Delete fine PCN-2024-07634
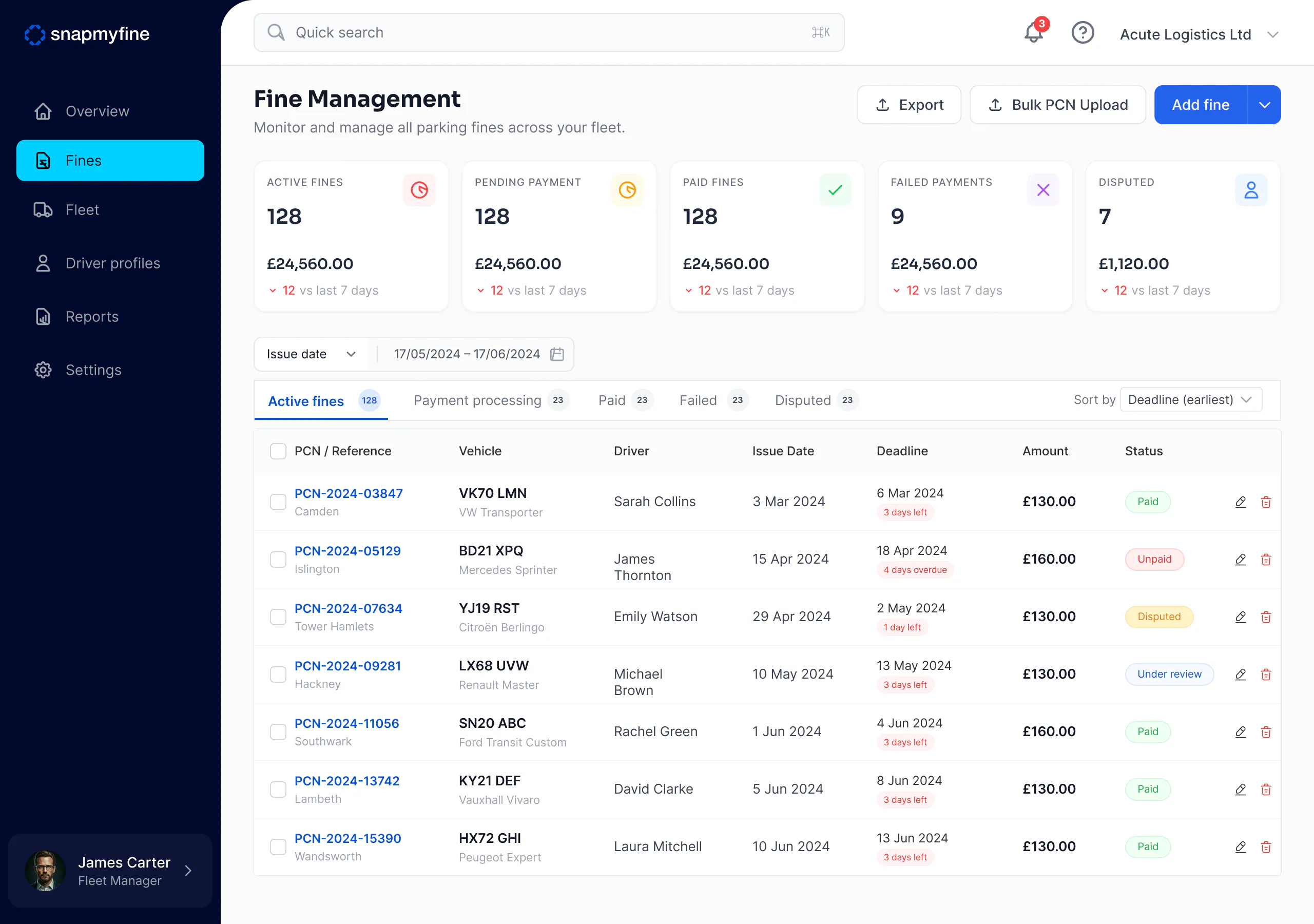This screenshot has height=924, width=1314. (x=1266, y=617)
